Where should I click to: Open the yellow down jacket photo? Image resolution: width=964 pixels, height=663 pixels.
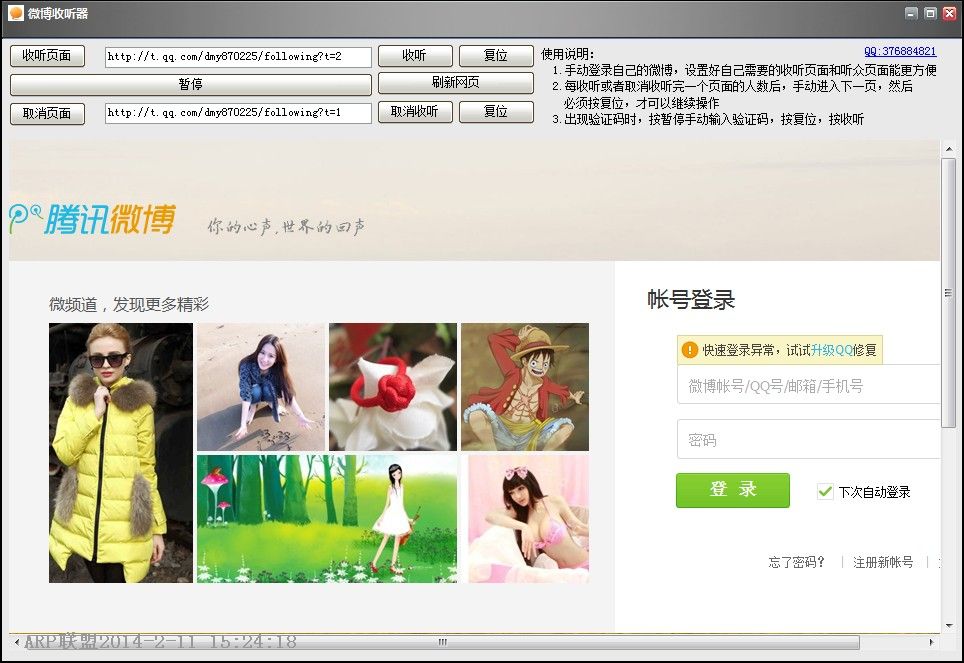(x=121, y=453)
